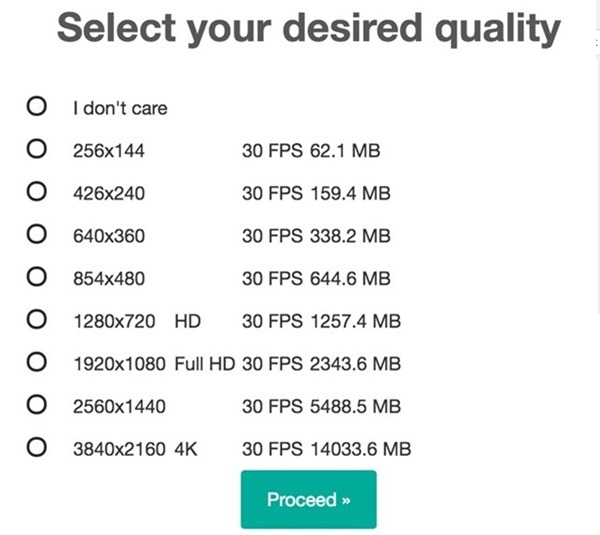
Task: Select the 426x240 quality radio button
Action: pyautogui.click(x=37, y=192)
